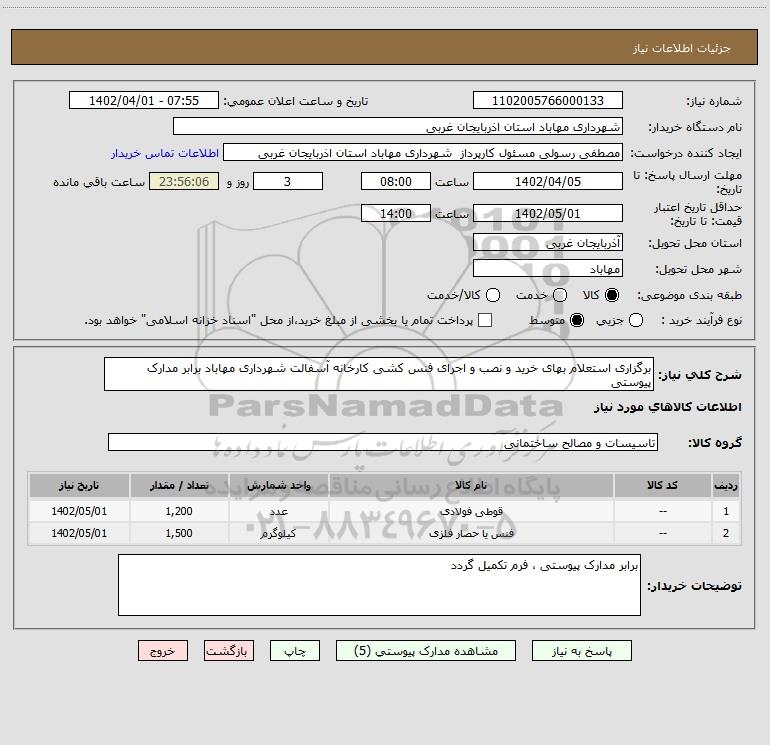Click the بازگشت back button

click(x=229, y=651)
